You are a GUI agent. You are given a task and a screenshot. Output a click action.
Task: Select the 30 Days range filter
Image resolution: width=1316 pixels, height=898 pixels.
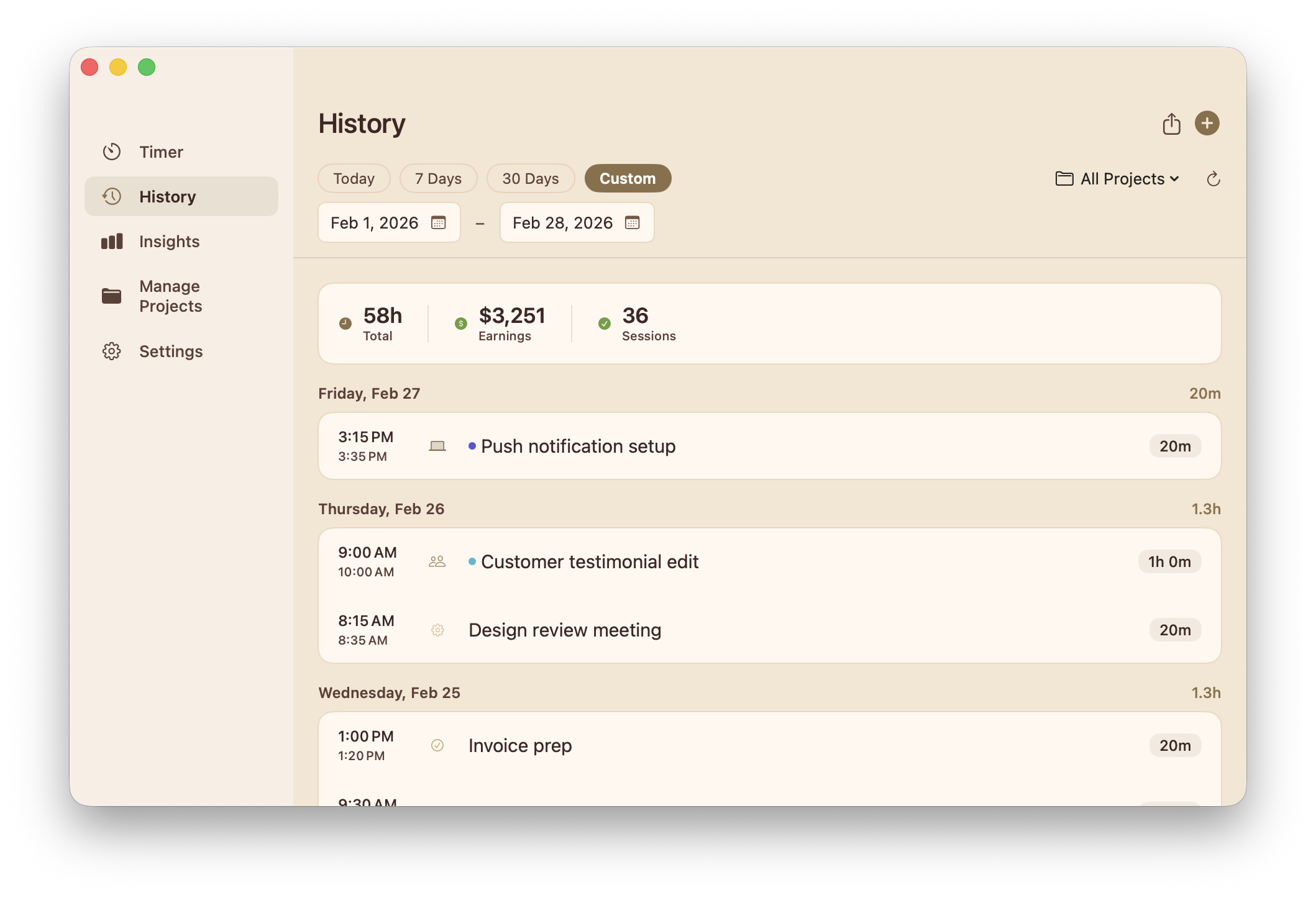coord(530,179)
